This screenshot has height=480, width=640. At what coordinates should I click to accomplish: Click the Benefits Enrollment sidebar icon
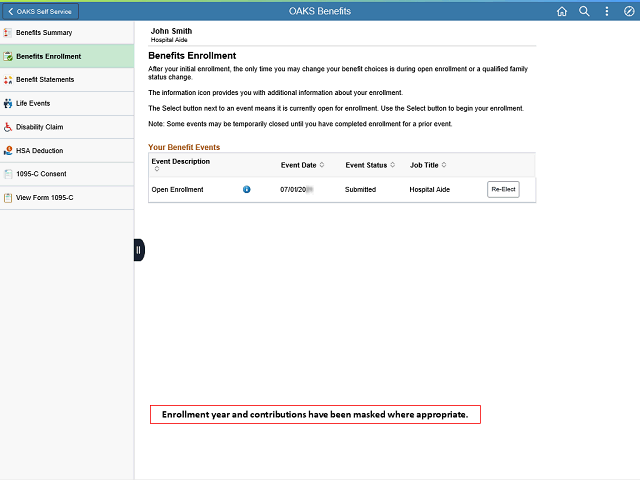tap(8, 56)
